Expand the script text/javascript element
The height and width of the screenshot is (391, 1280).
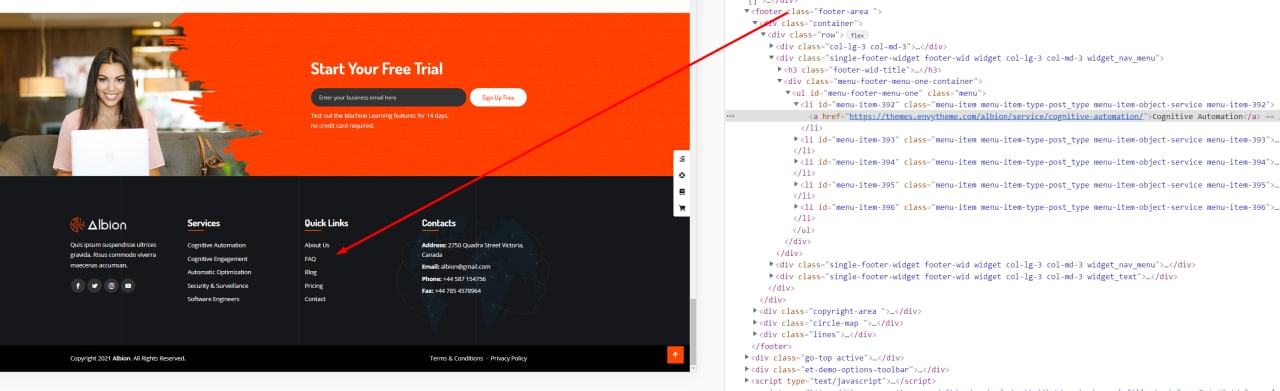pos(747,381)
